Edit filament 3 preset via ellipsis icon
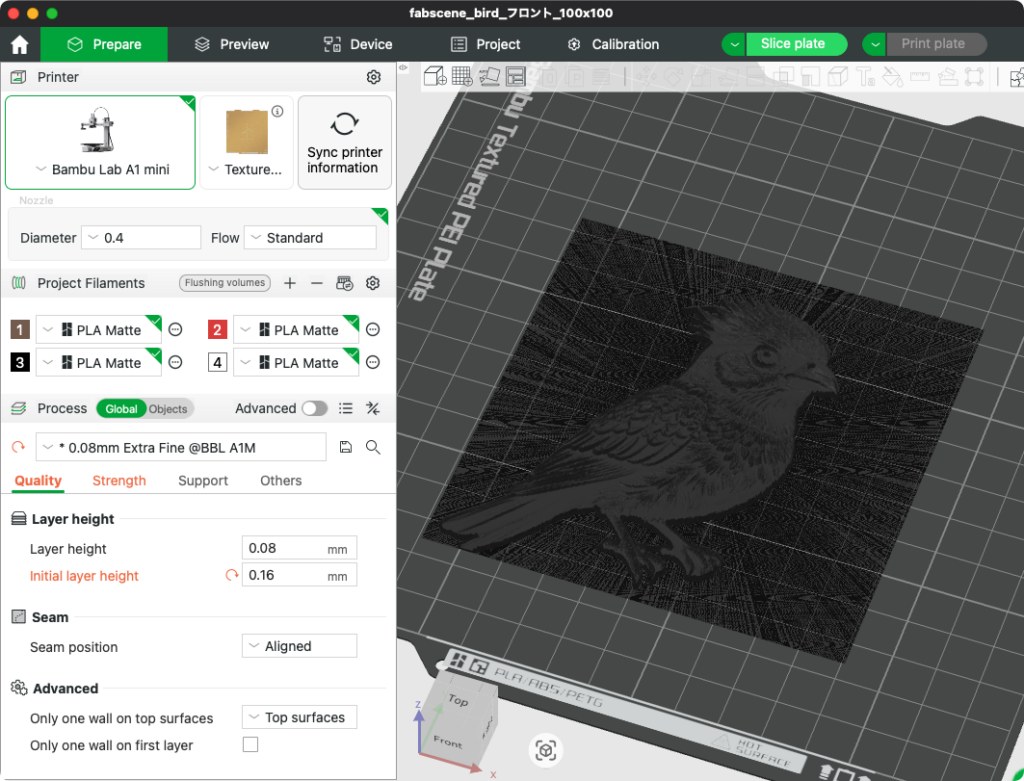This screenshot has height=781, width=1024. pos(175,362)
